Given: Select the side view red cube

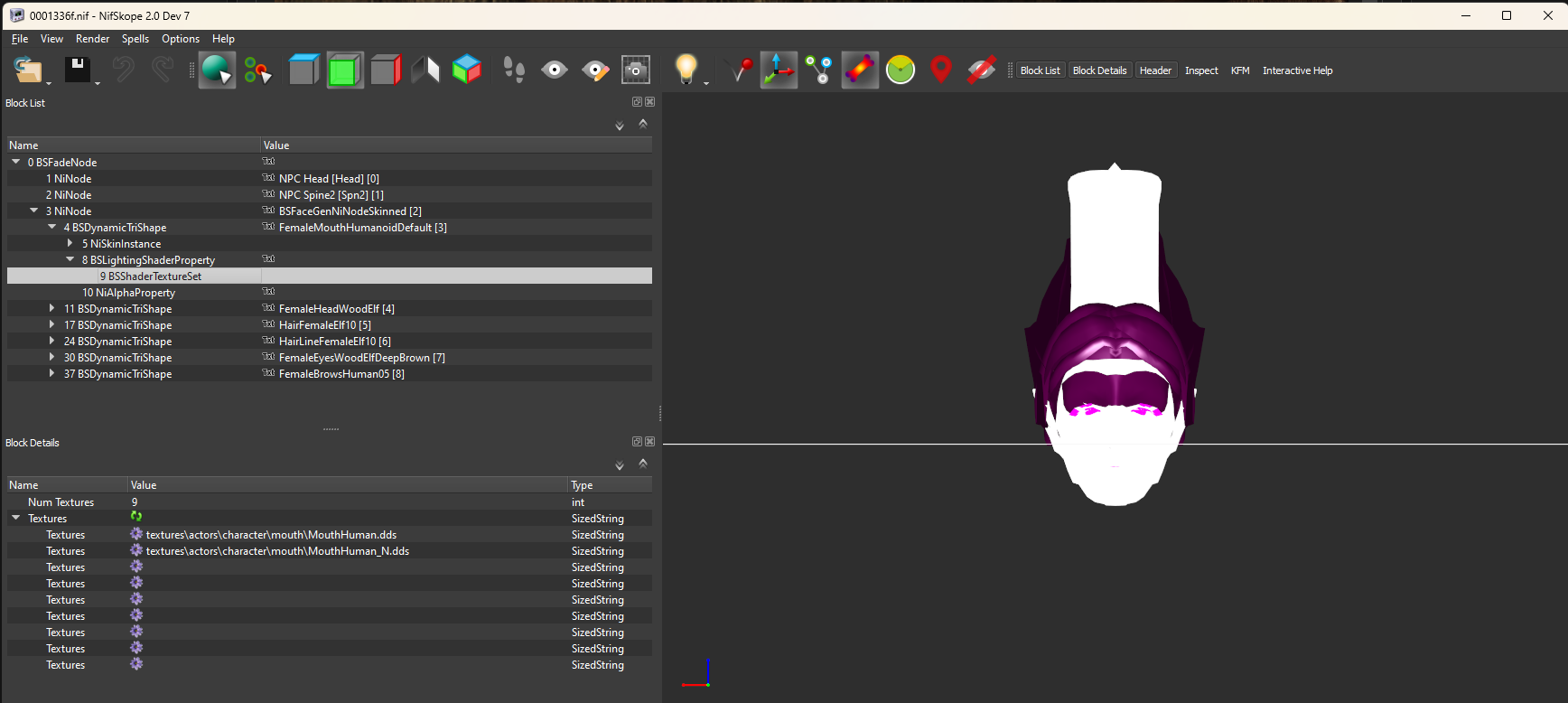Looking at the screenshot, I should coord(386,70).
